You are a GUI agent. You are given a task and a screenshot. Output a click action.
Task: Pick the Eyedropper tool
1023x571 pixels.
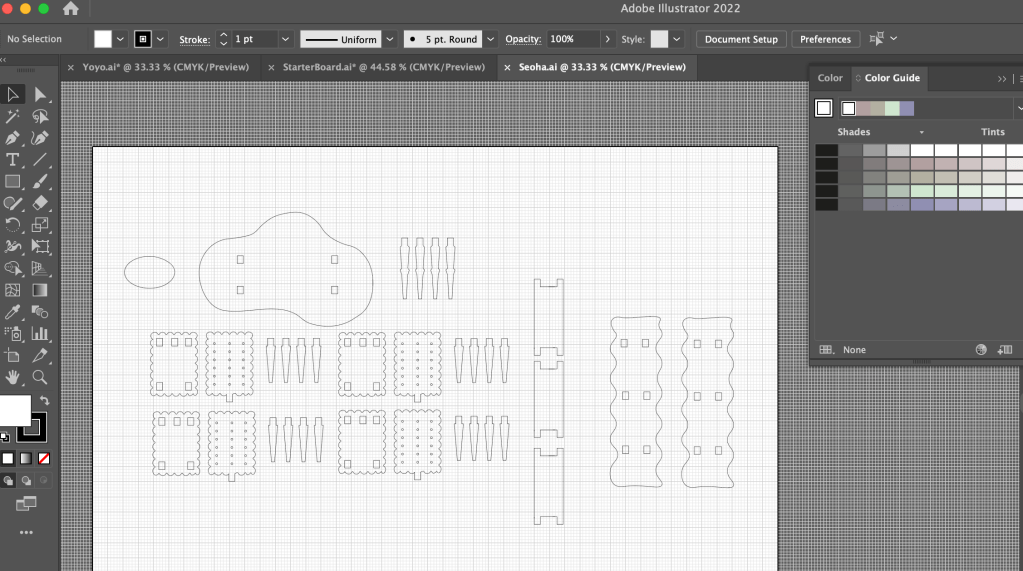click(x=13, y=312)
